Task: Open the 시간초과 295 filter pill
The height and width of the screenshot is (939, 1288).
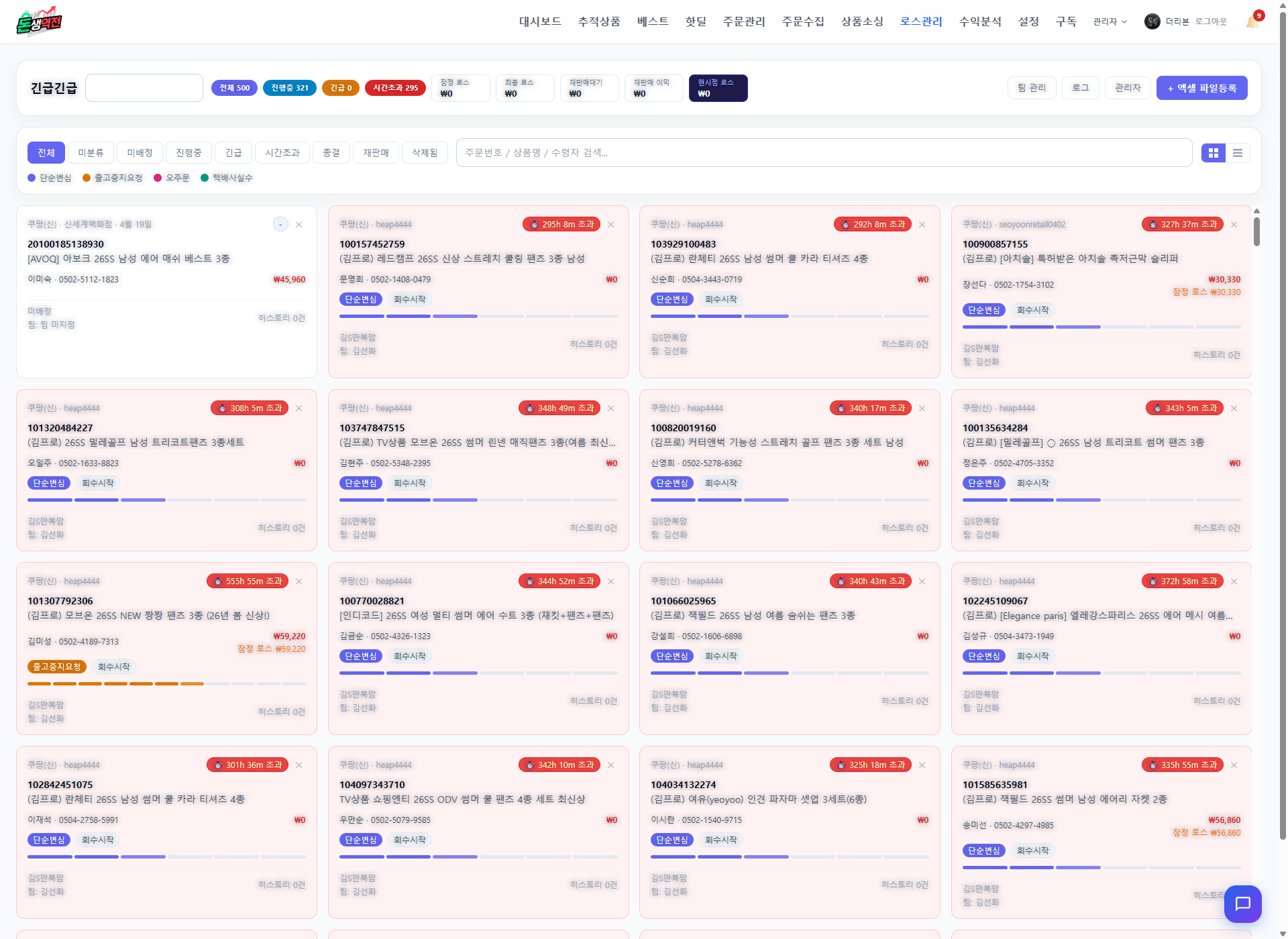Action: [395, 88]
